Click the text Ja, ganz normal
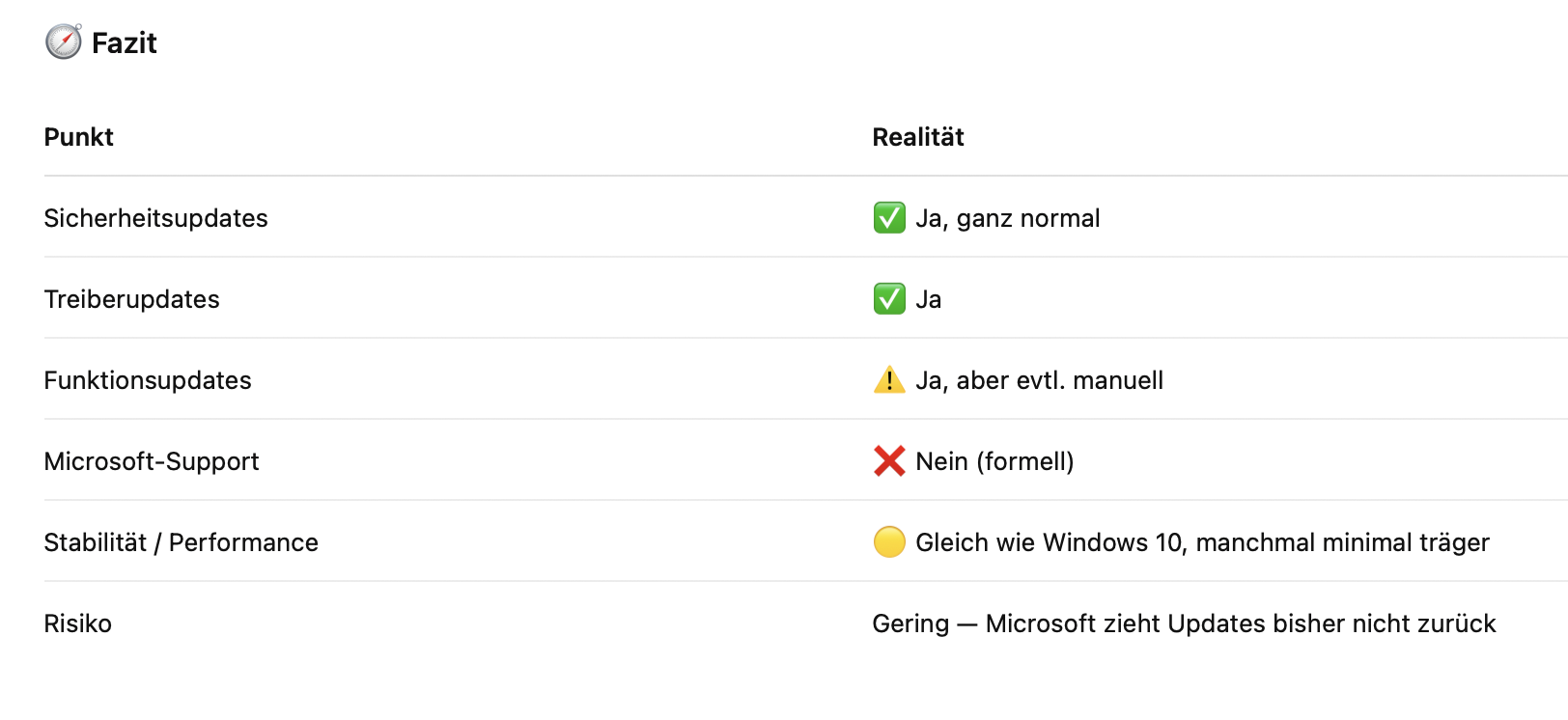1568x720 pixels. [1008, 218]
